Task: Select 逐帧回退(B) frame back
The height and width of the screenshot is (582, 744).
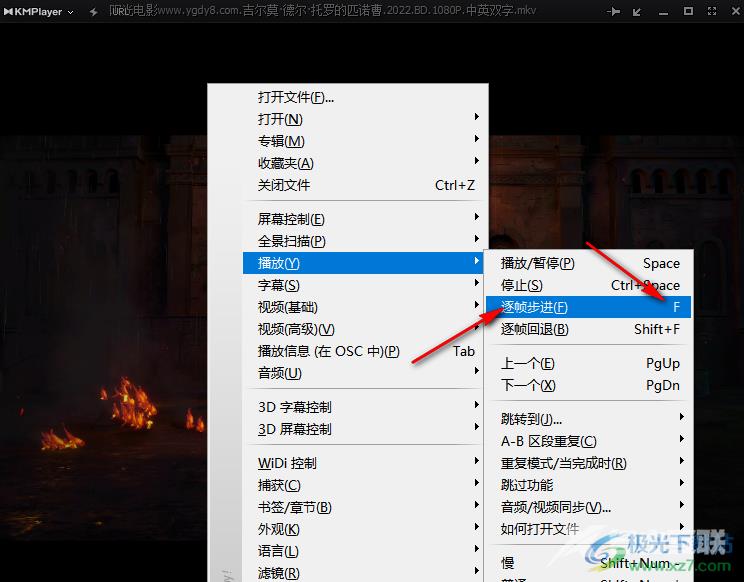Action: click(588, 329)
